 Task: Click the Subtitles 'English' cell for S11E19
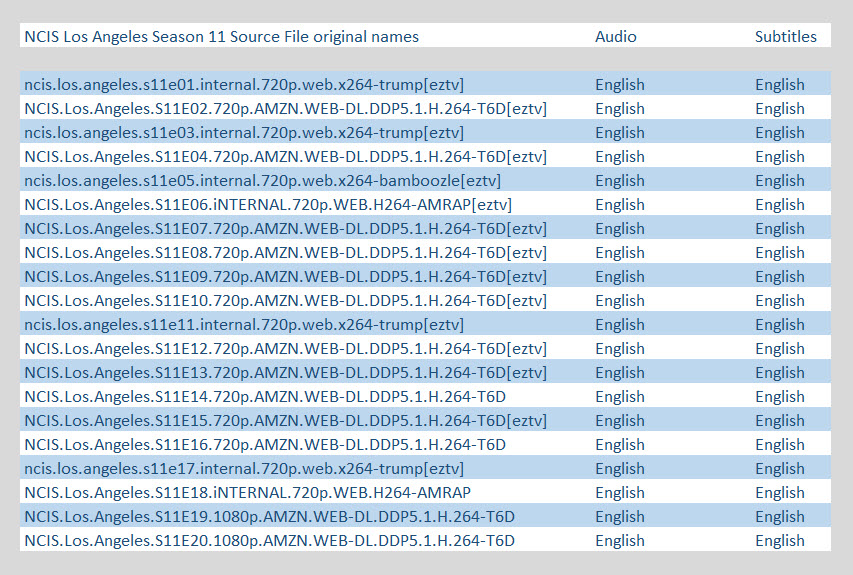click(780, 516)
